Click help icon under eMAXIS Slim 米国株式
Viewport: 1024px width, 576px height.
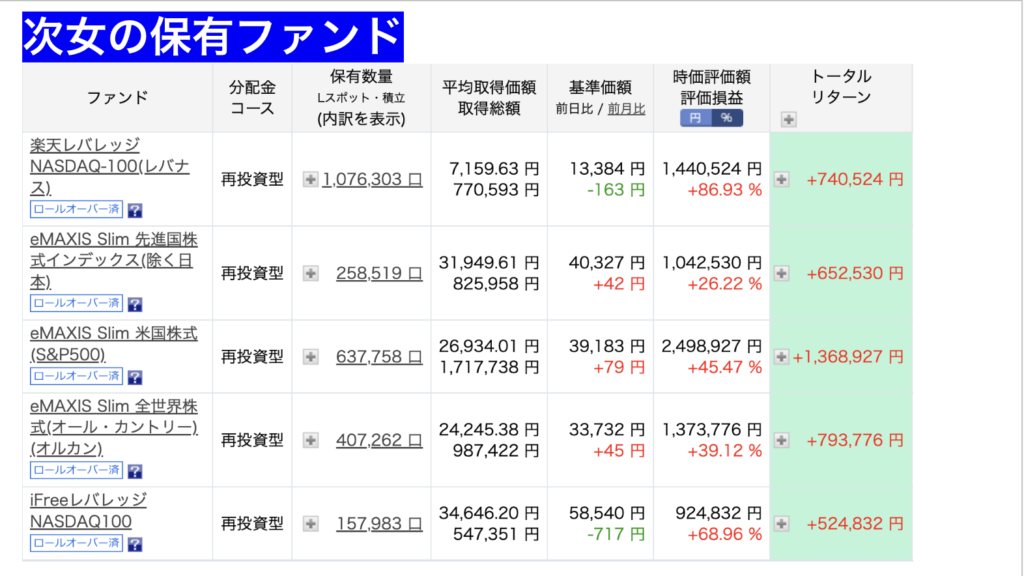135,377
